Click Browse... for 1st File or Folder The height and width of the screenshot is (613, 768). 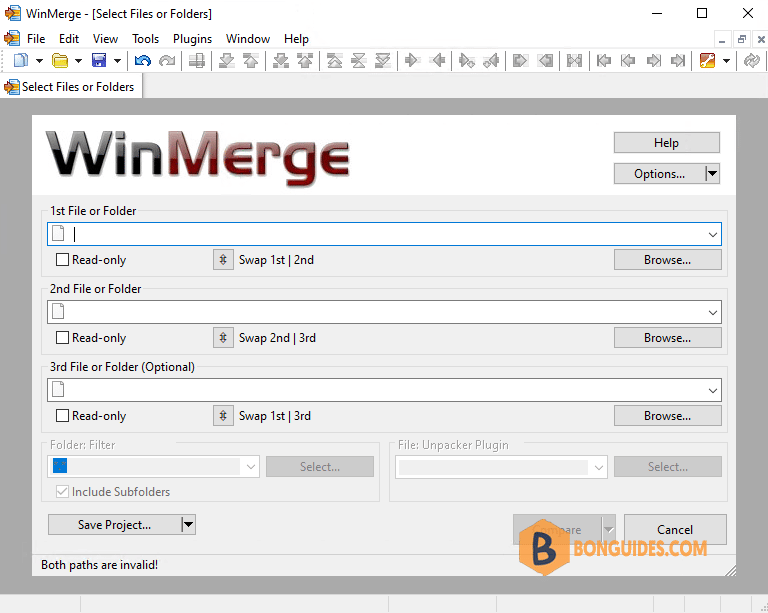tap(668, 259)
